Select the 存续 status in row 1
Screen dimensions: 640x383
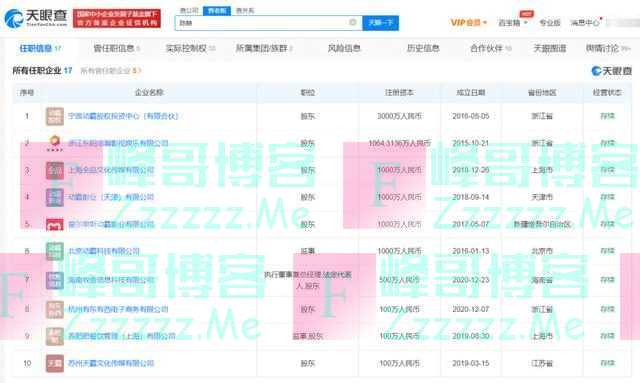[607, 116]
